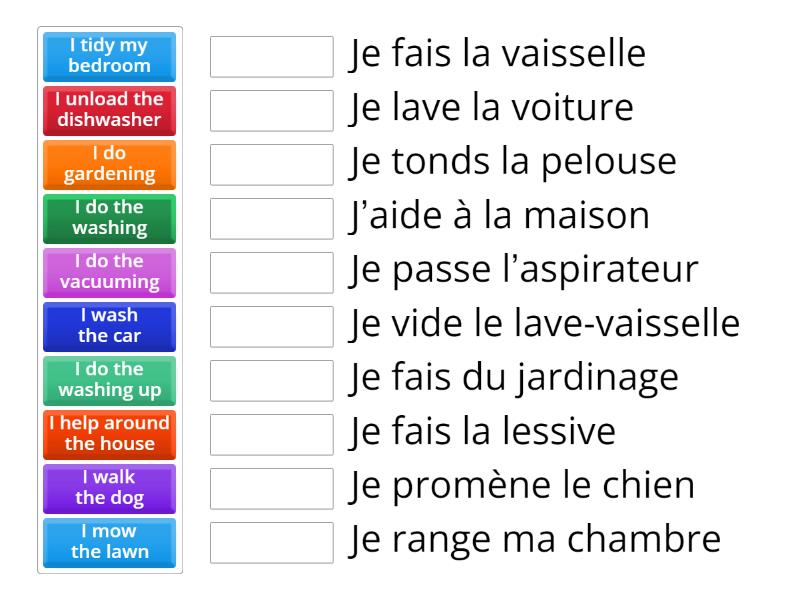Click the 'I do the vacuuming' tile
The image size is (800, 600).
tap(110, 272)
